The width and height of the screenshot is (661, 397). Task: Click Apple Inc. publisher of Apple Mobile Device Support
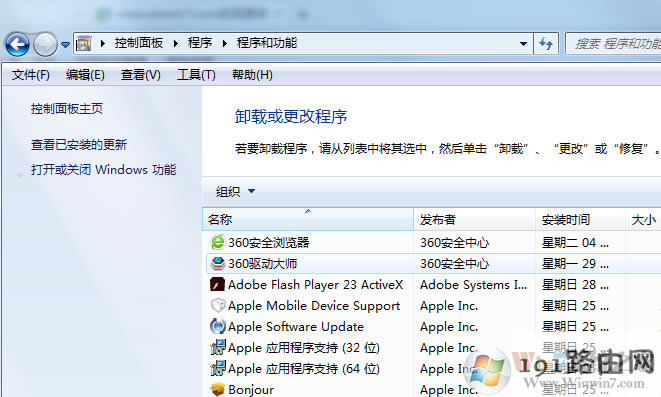(x=449, y=306)
